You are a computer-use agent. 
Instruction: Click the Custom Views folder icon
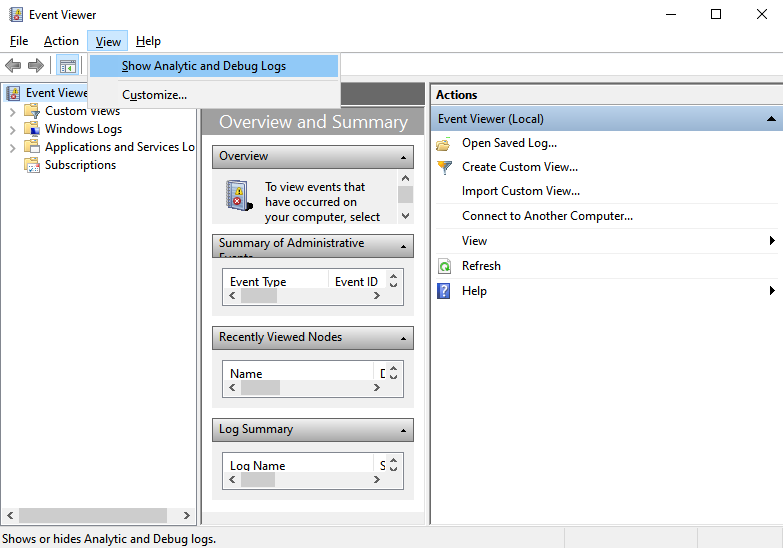pos(32,110)
